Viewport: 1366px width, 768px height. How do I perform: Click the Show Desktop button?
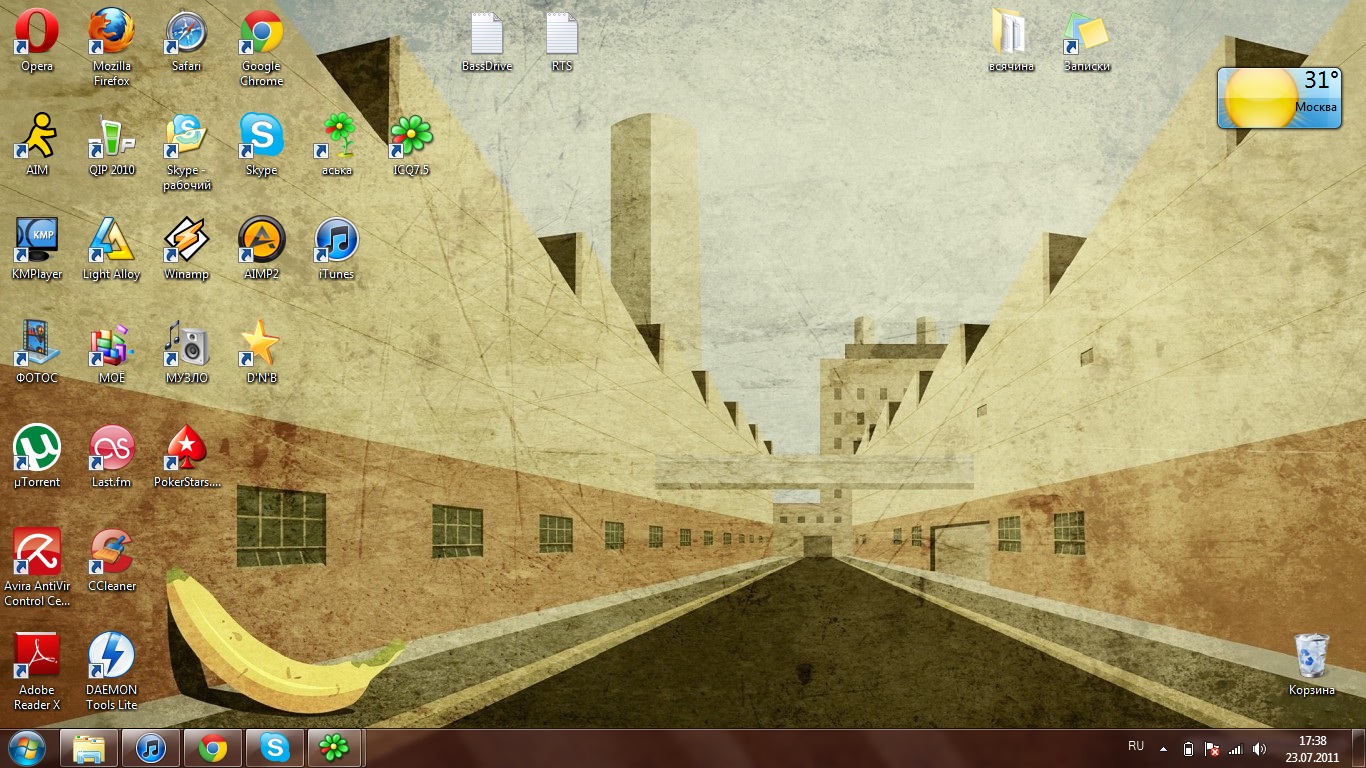click(1358, 749)
